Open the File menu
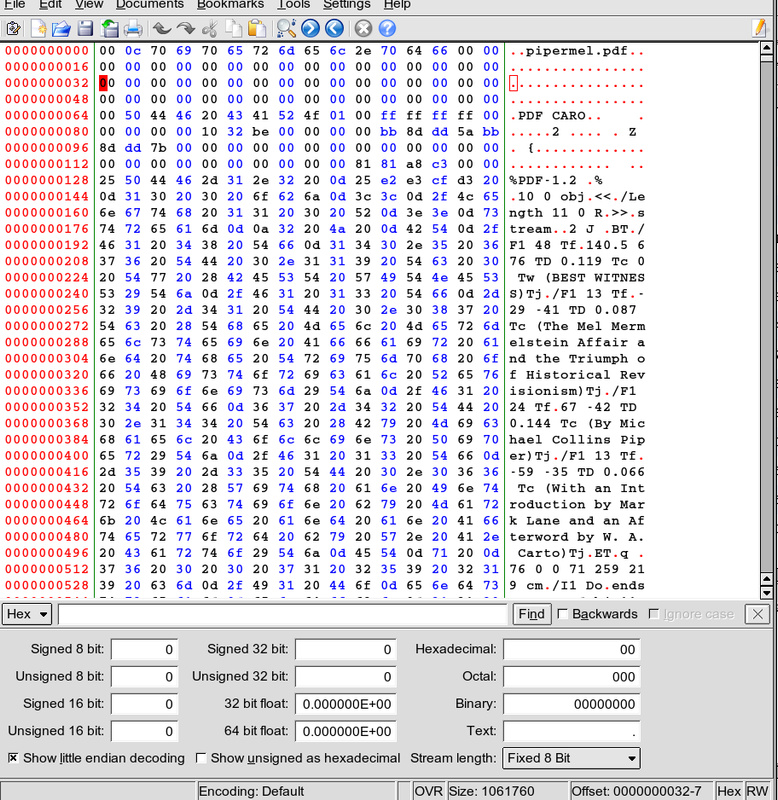This screenshot has width=778, height=800. coord(15,4)
